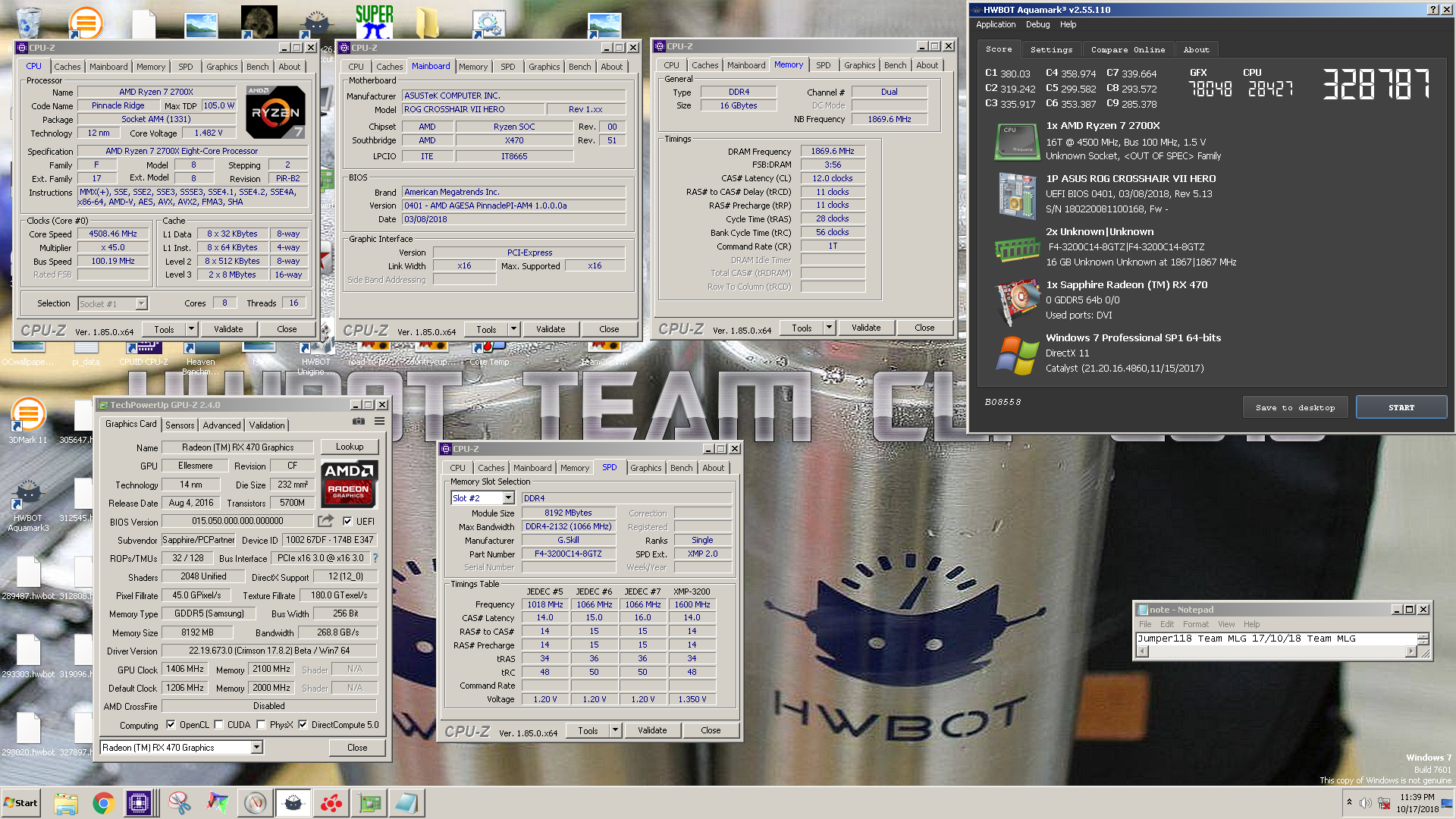Click the Lookup button in GPU-Z
The height and width of the screenshot is (819, 1456).
[x=350, y=447]
